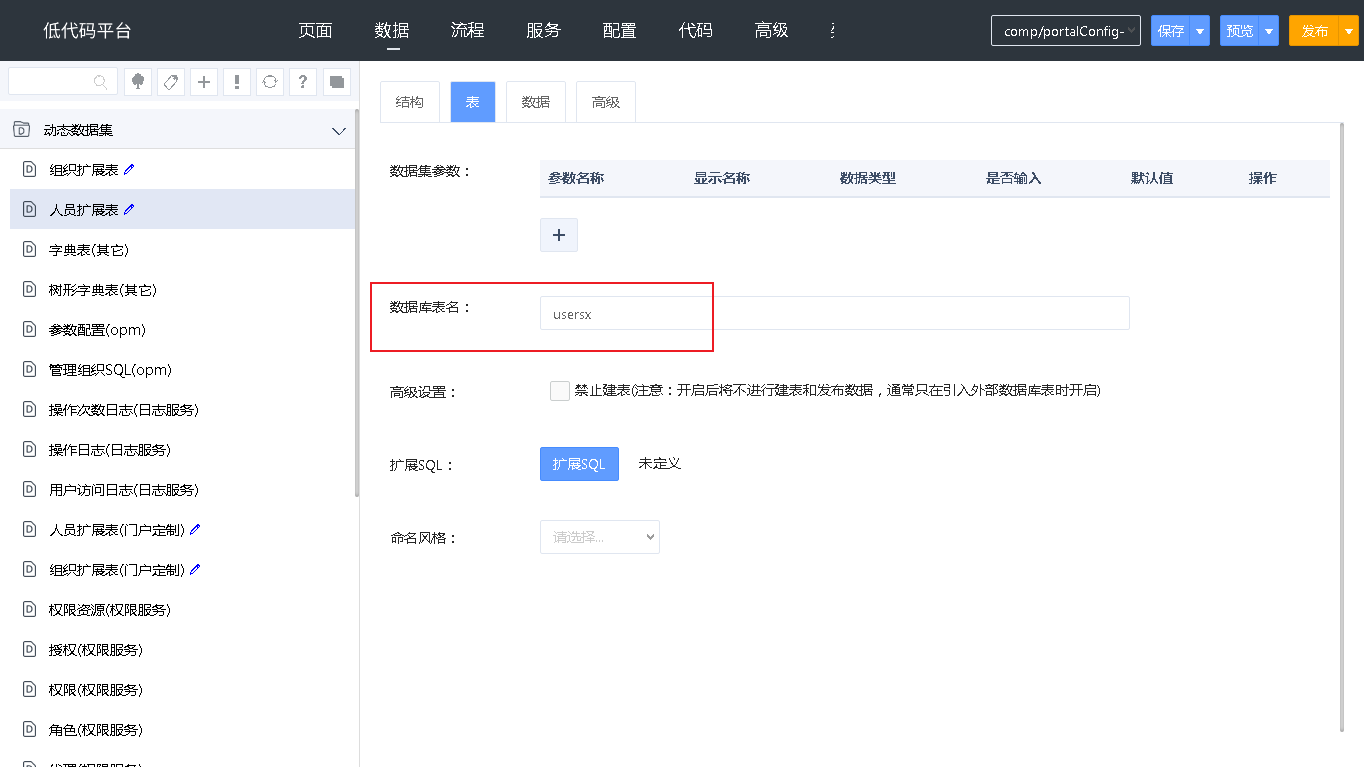Image resolution: width=1364 pixels, height=767 pixels.
Task: Switch to the 高级 tab in the editor
Action: [606, 102]
